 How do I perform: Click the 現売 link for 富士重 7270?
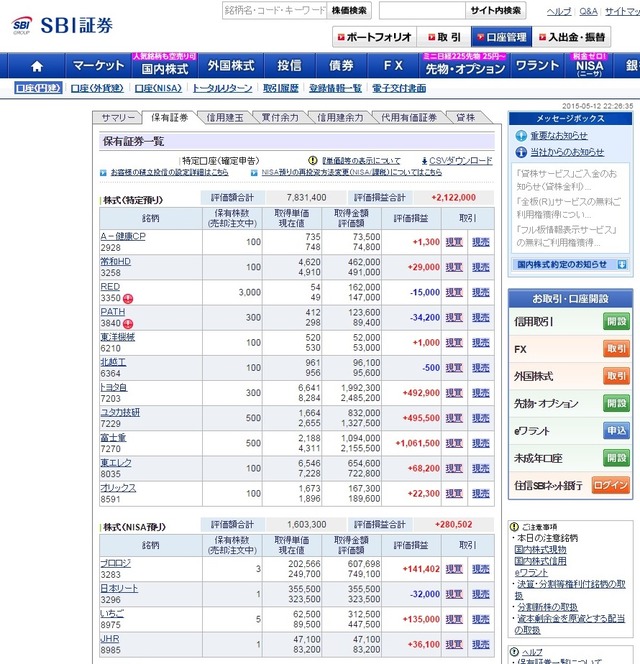tap(481, 443)
